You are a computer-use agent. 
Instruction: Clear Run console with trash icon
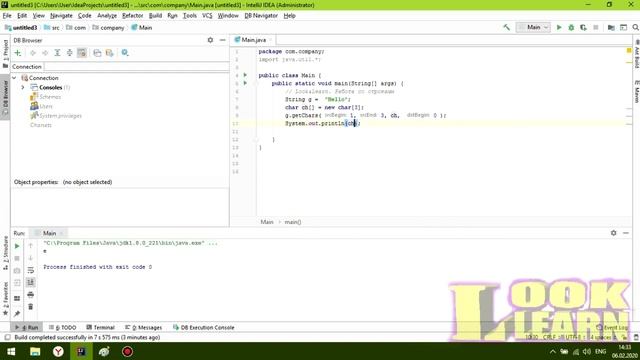click(31, 307)
